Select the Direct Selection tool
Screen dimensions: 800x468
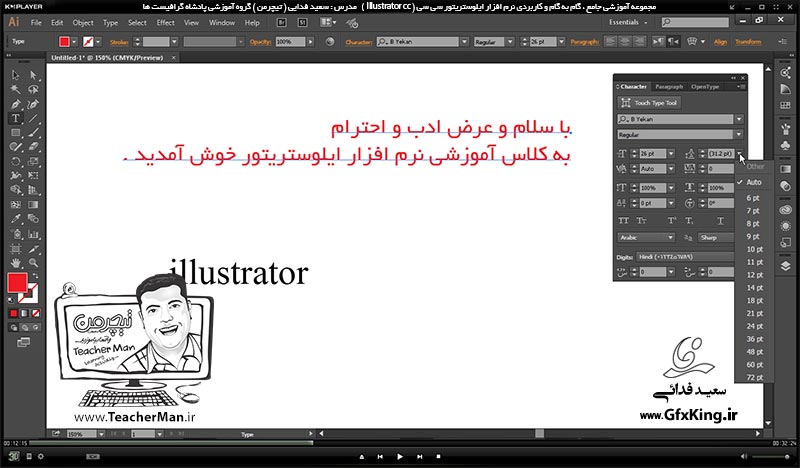[33, 76]
